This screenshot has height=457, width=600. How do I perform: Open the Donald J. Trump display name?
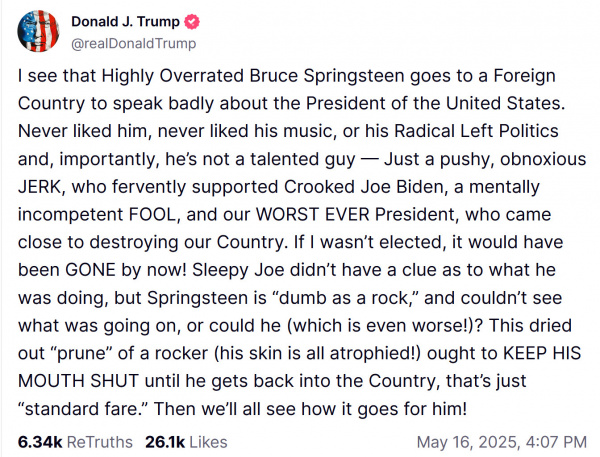pyautogui.click(x=124, y=22)
